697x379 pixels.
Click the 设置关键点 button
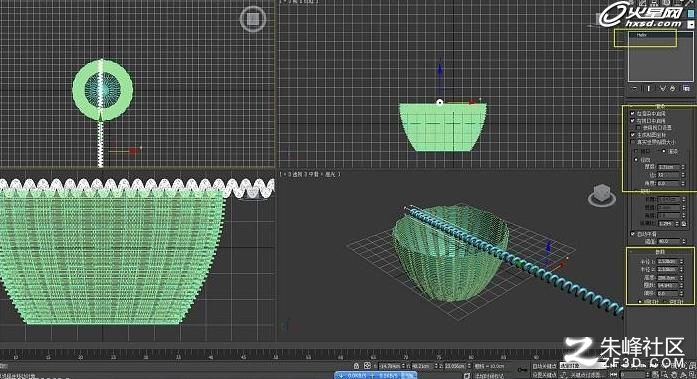[544, 375]
